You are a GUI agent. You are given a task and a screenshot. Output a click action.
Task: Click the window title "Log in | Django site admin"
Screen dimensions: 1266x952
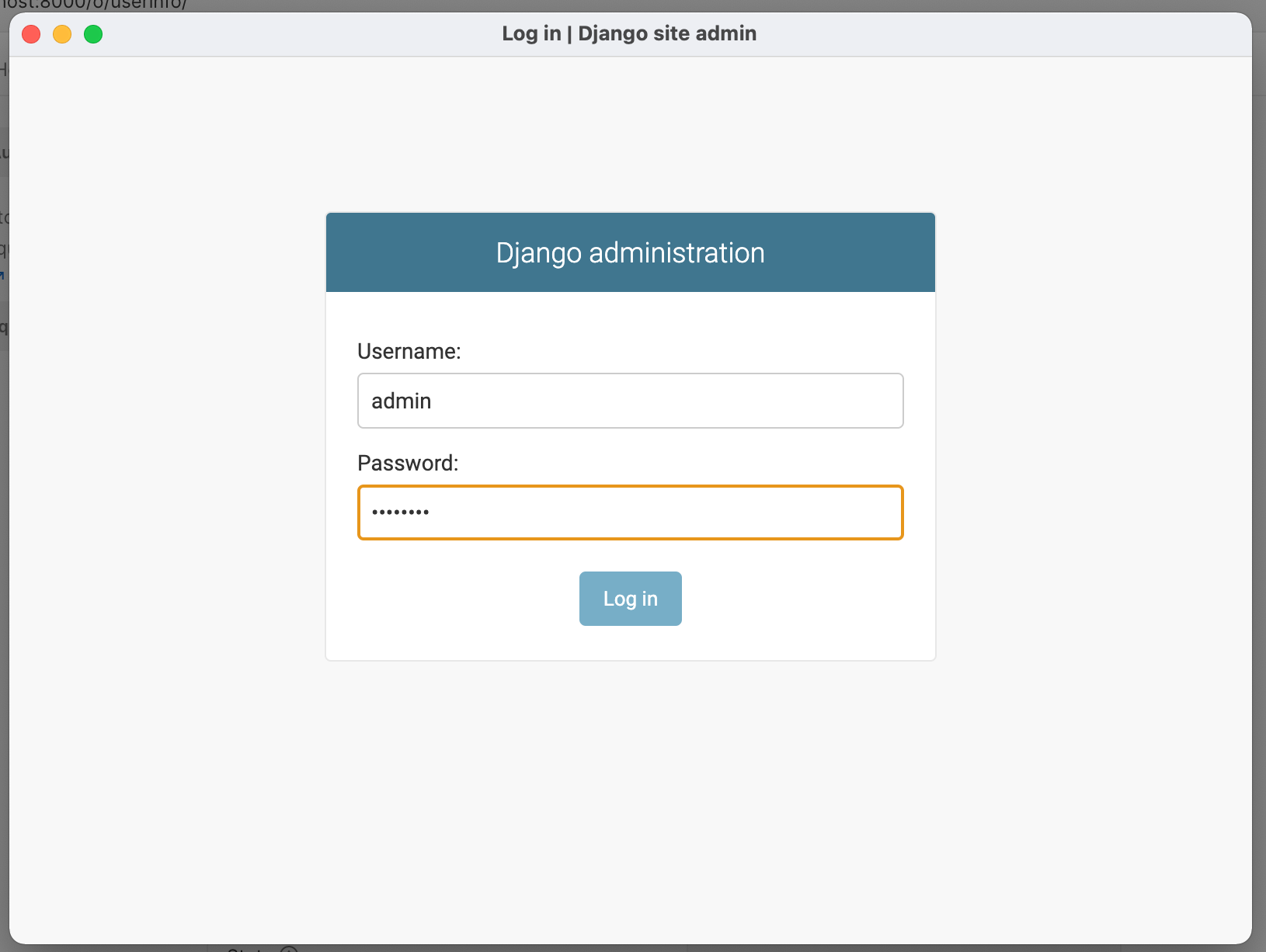[x=629, y=33]
